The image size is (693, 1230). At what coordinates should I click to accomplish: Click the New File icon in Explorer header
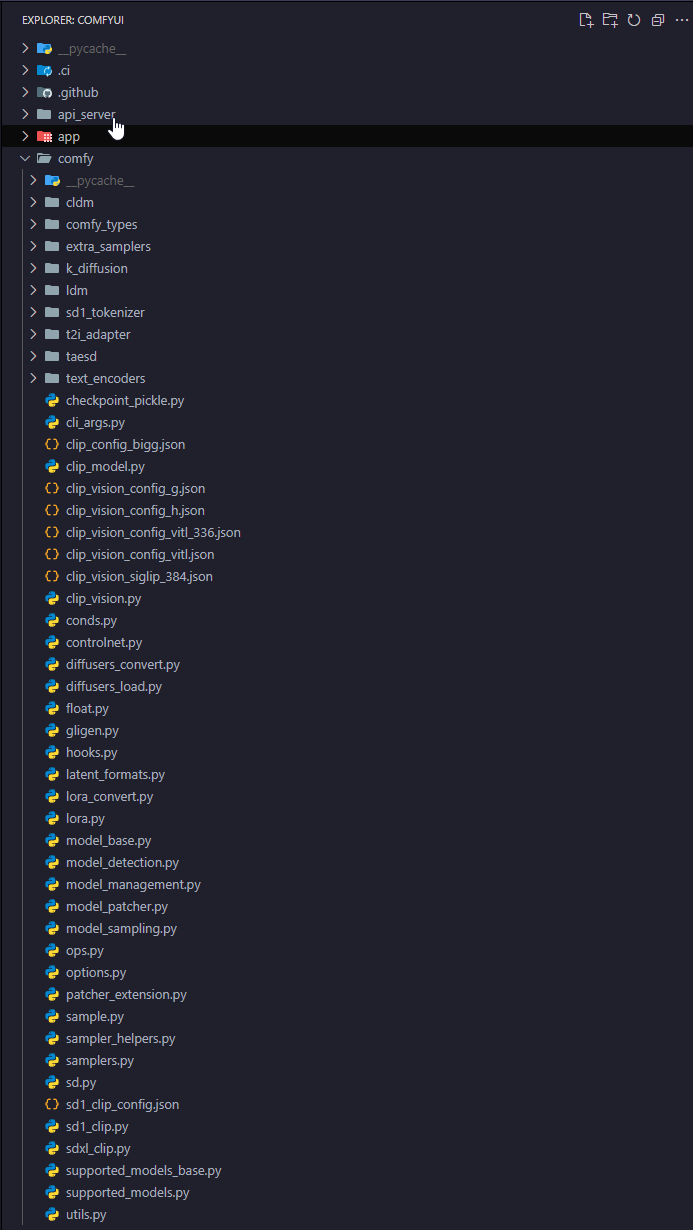point(586,20)
